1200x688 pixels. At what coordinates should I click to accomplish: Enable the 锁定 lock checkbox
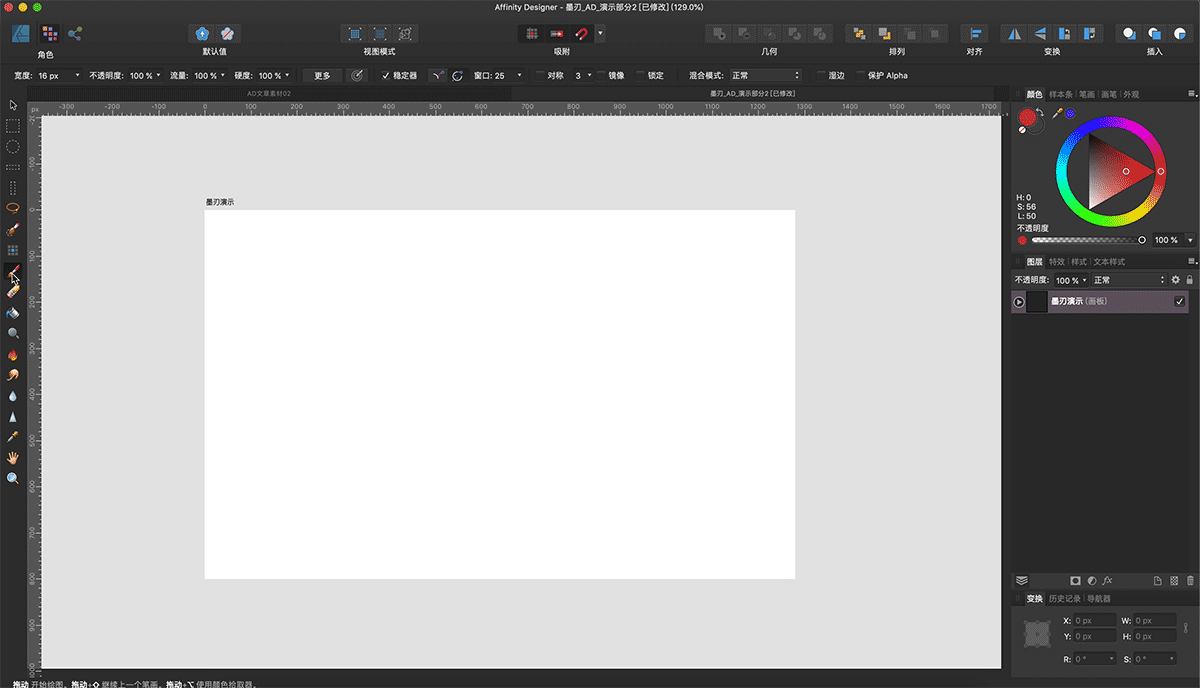640,75
